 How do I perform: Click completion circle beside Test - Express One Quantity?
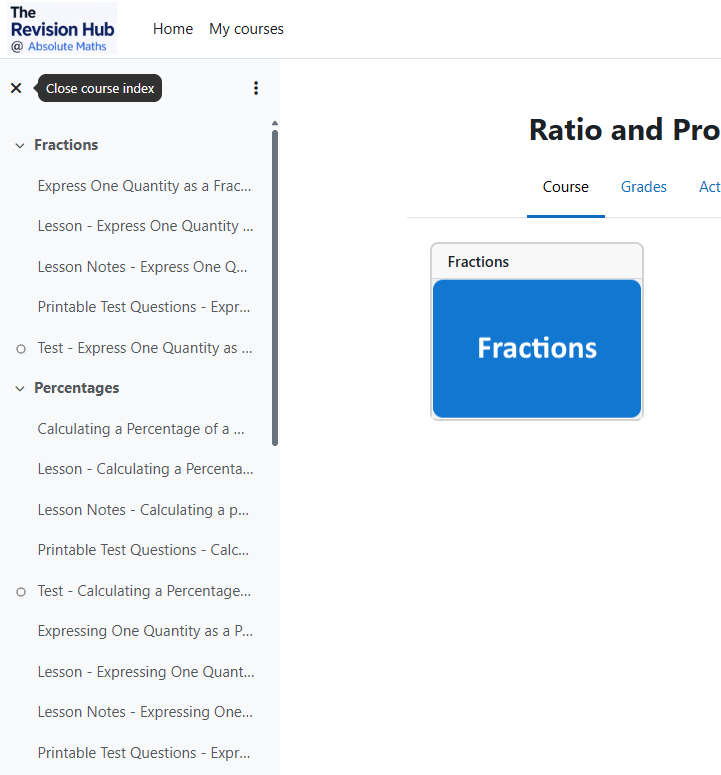click(x=21, y=349)
